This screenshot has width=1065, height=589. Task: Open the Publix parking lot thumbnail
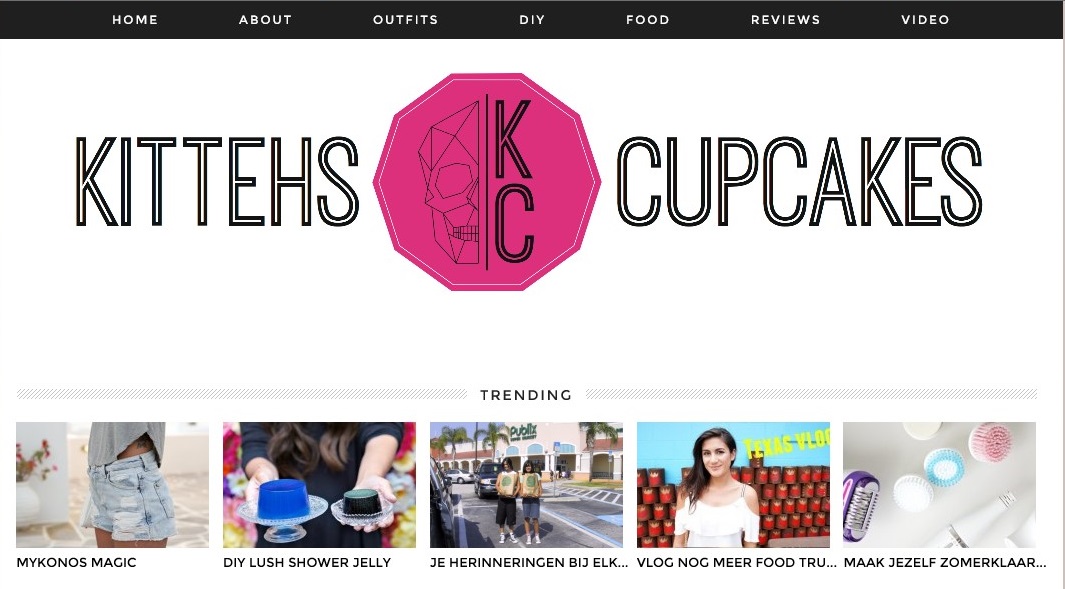pyautogui.click(x=526, y=485)
